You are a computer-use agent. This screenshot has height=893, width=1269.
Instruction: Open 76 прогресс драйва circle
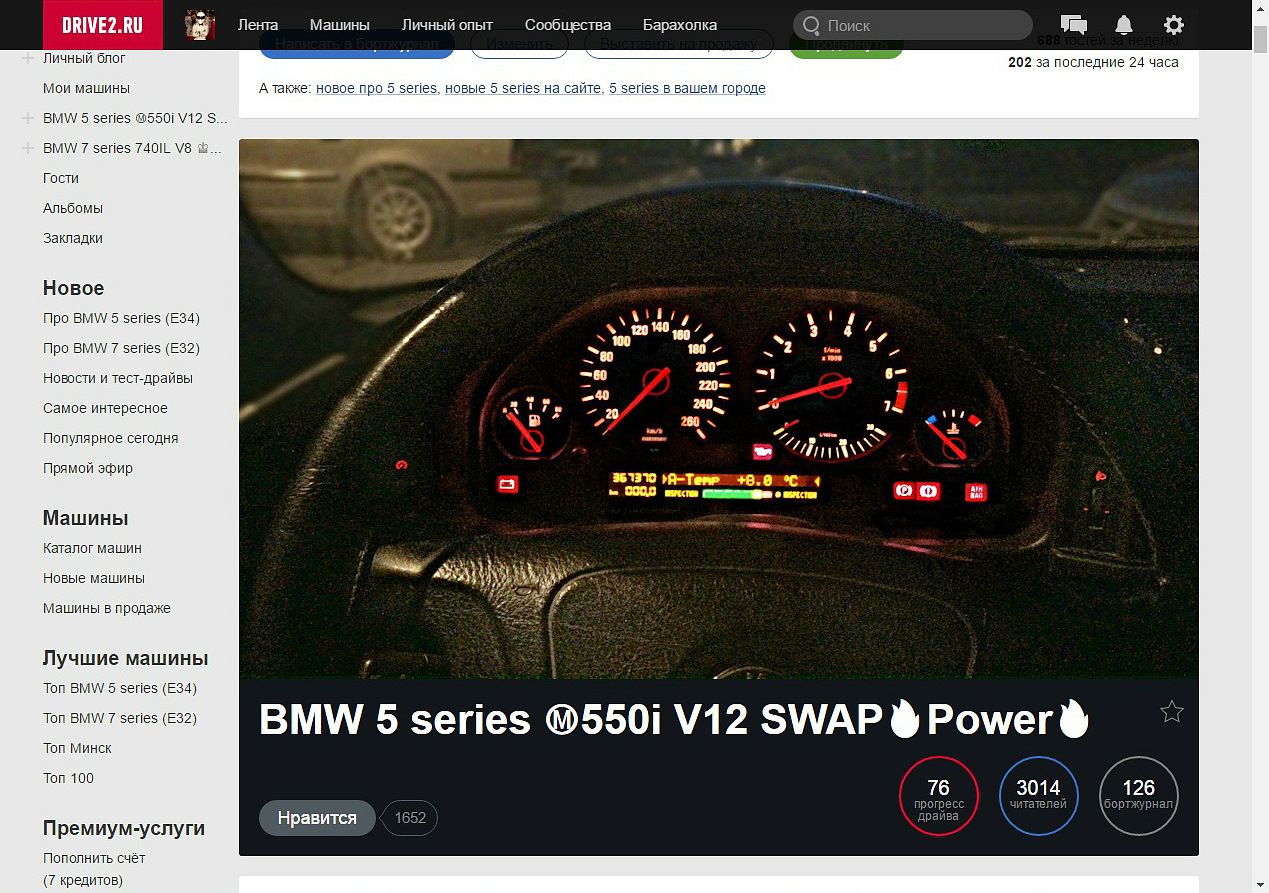click(938, 796)
